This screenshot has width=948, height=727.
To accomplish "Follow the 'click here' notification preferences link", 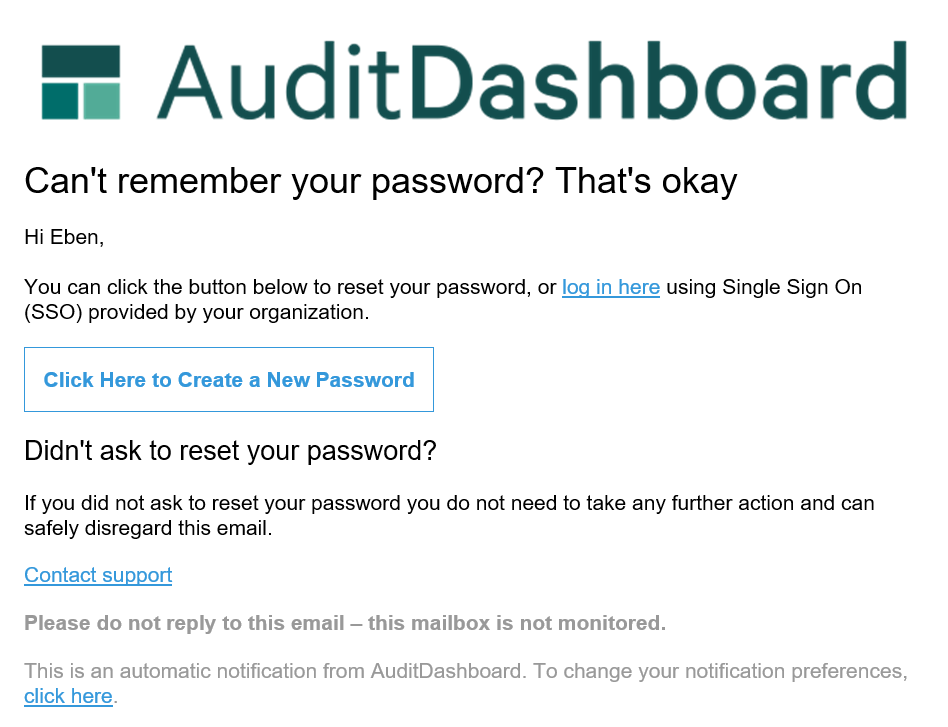I will pyautogui.click(x=68, y=696).
